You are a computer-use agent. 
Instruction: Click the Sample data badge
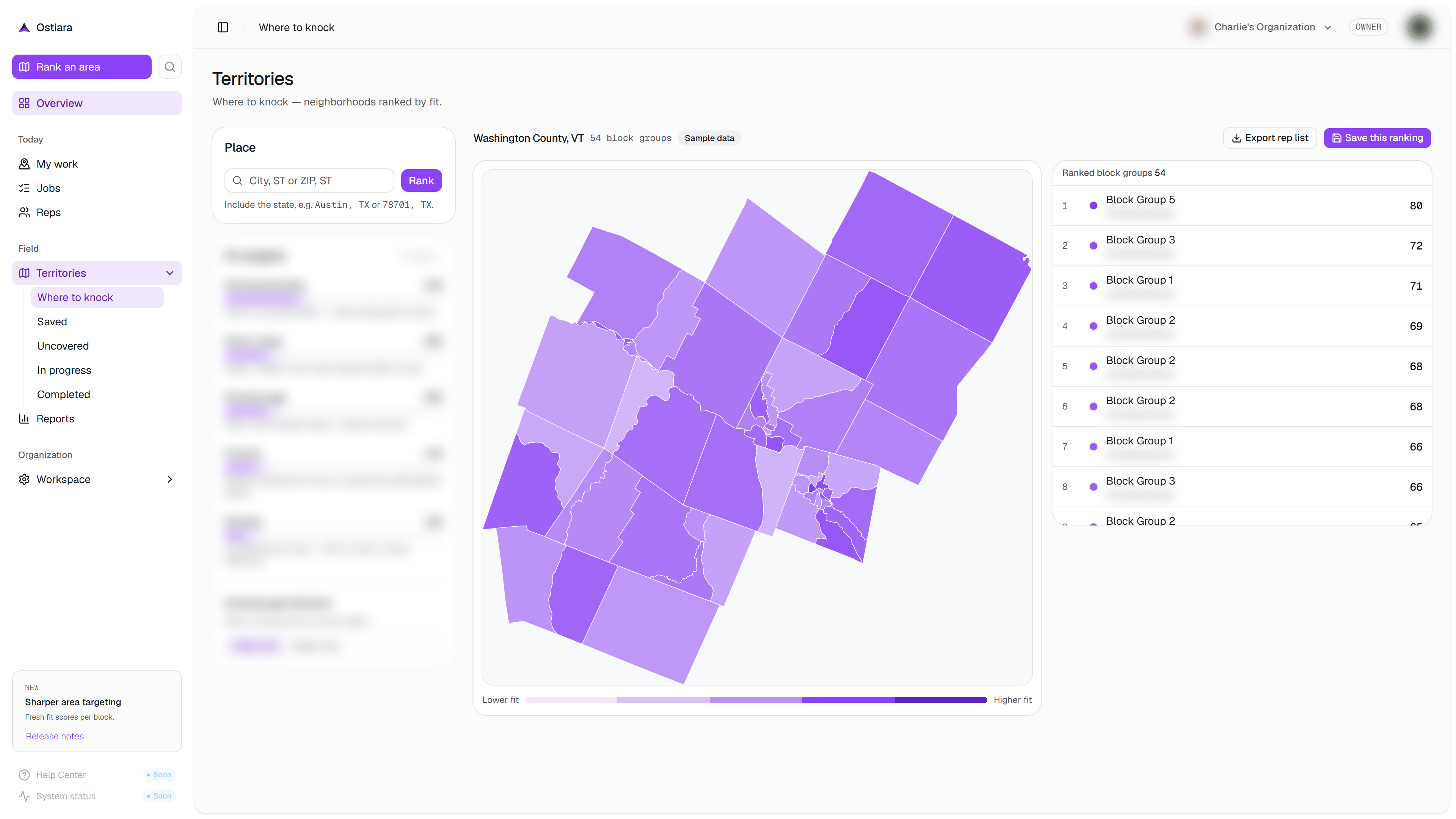(709, 138)
